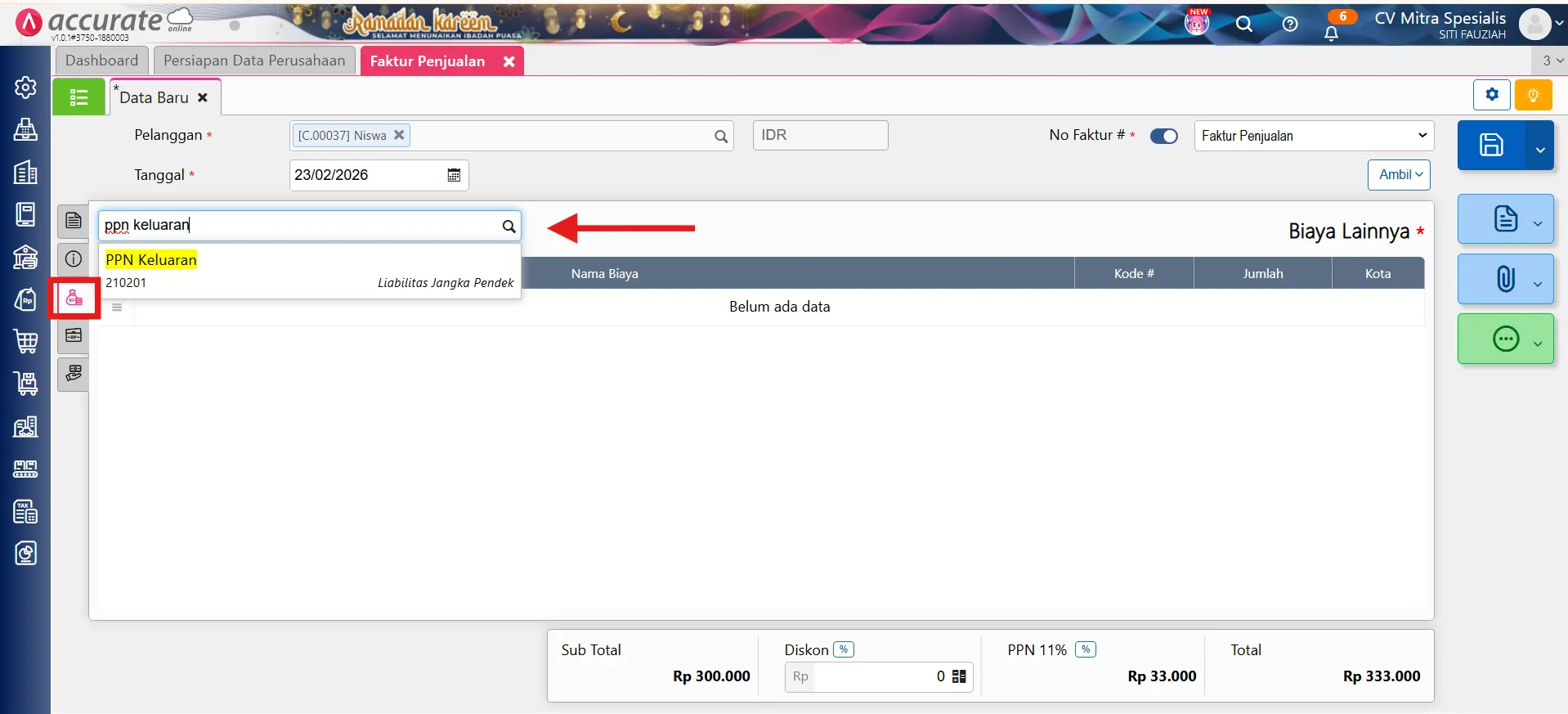Remove the Niswa customer tag
1568x714 pixels.
pos(399,135)
